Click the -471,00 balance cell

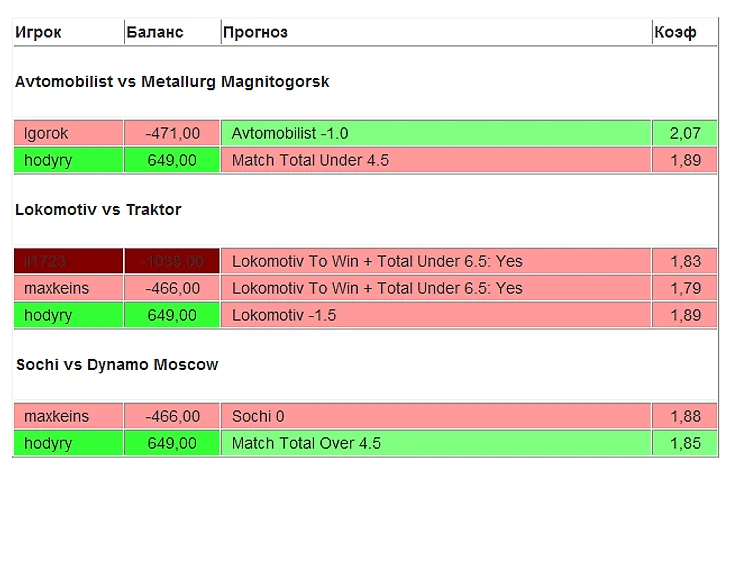click(172, 133)
